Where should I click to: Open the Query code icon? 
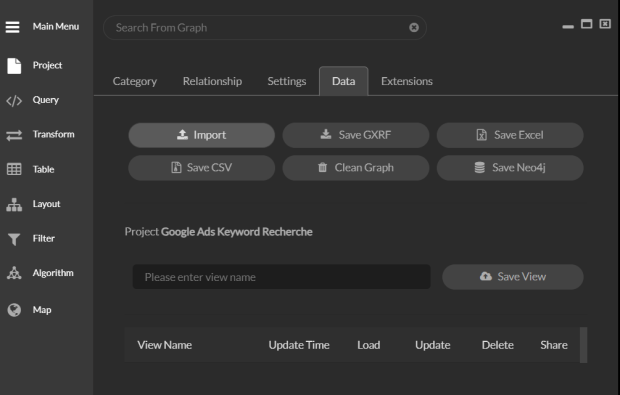pos(14,101)
